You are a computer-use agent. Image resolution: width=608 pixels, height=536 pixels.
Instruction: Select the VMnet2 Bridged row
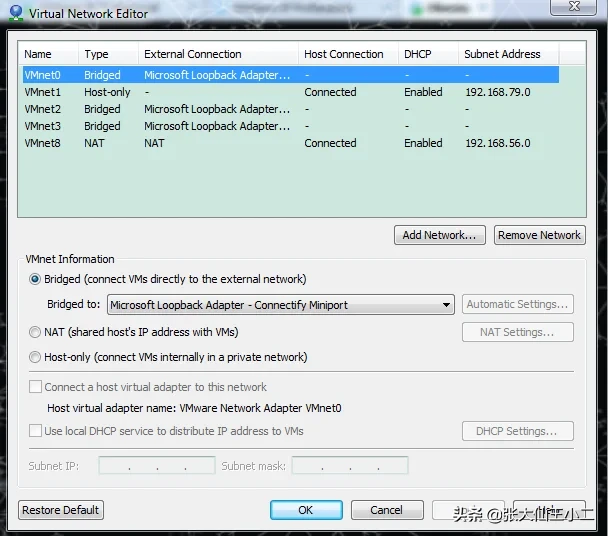tap(291, 109)
